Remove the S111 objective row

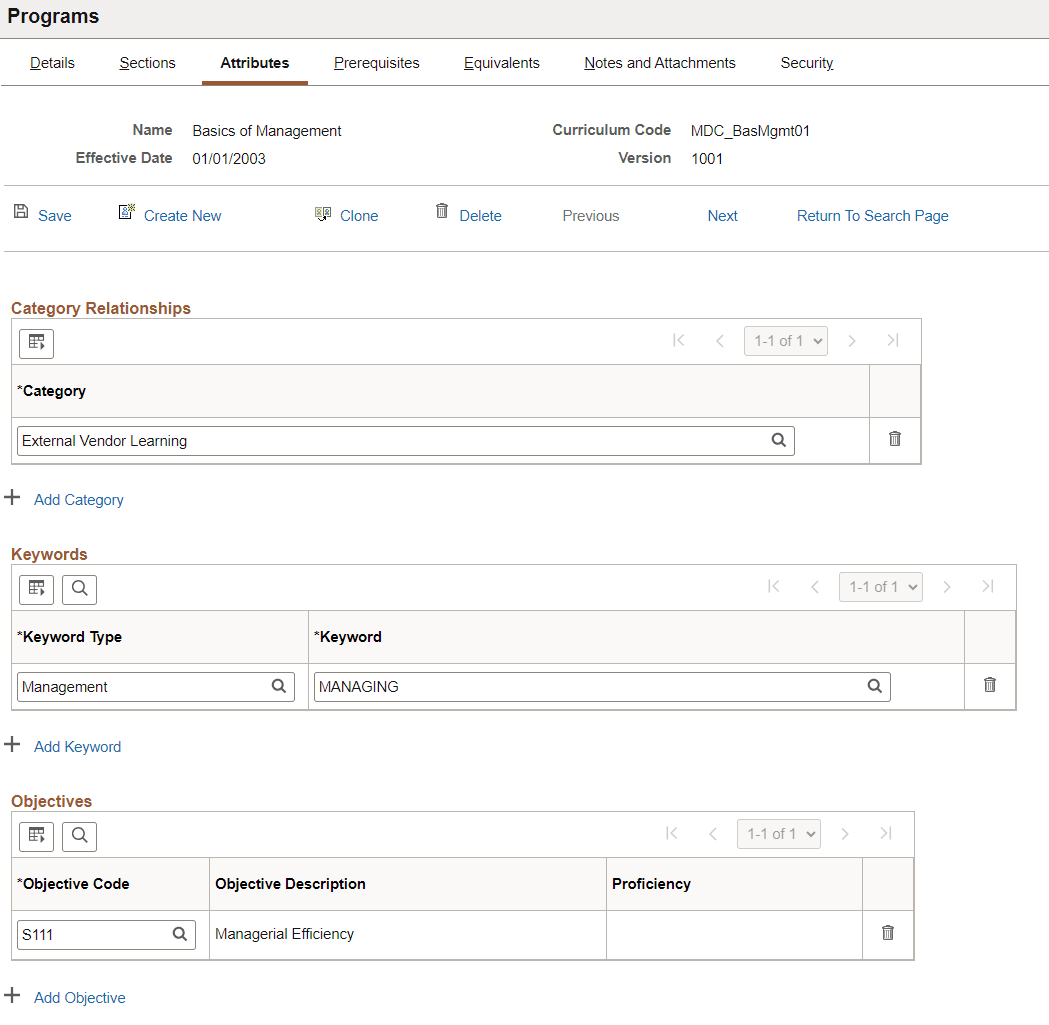(887, 931)
